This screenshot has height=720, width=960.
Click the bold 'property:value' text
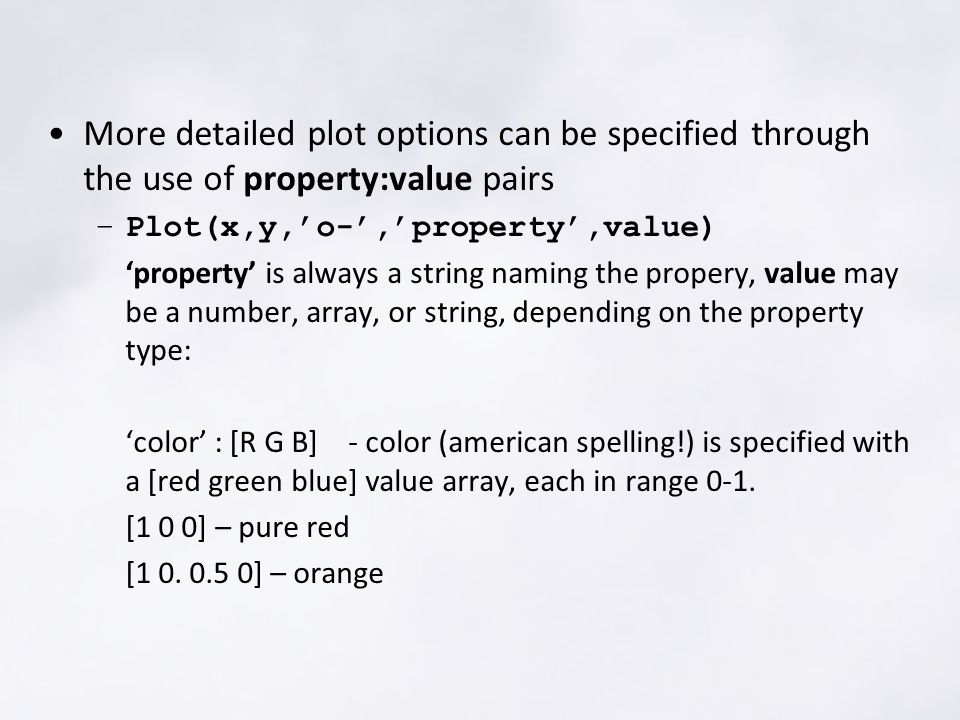358,179
